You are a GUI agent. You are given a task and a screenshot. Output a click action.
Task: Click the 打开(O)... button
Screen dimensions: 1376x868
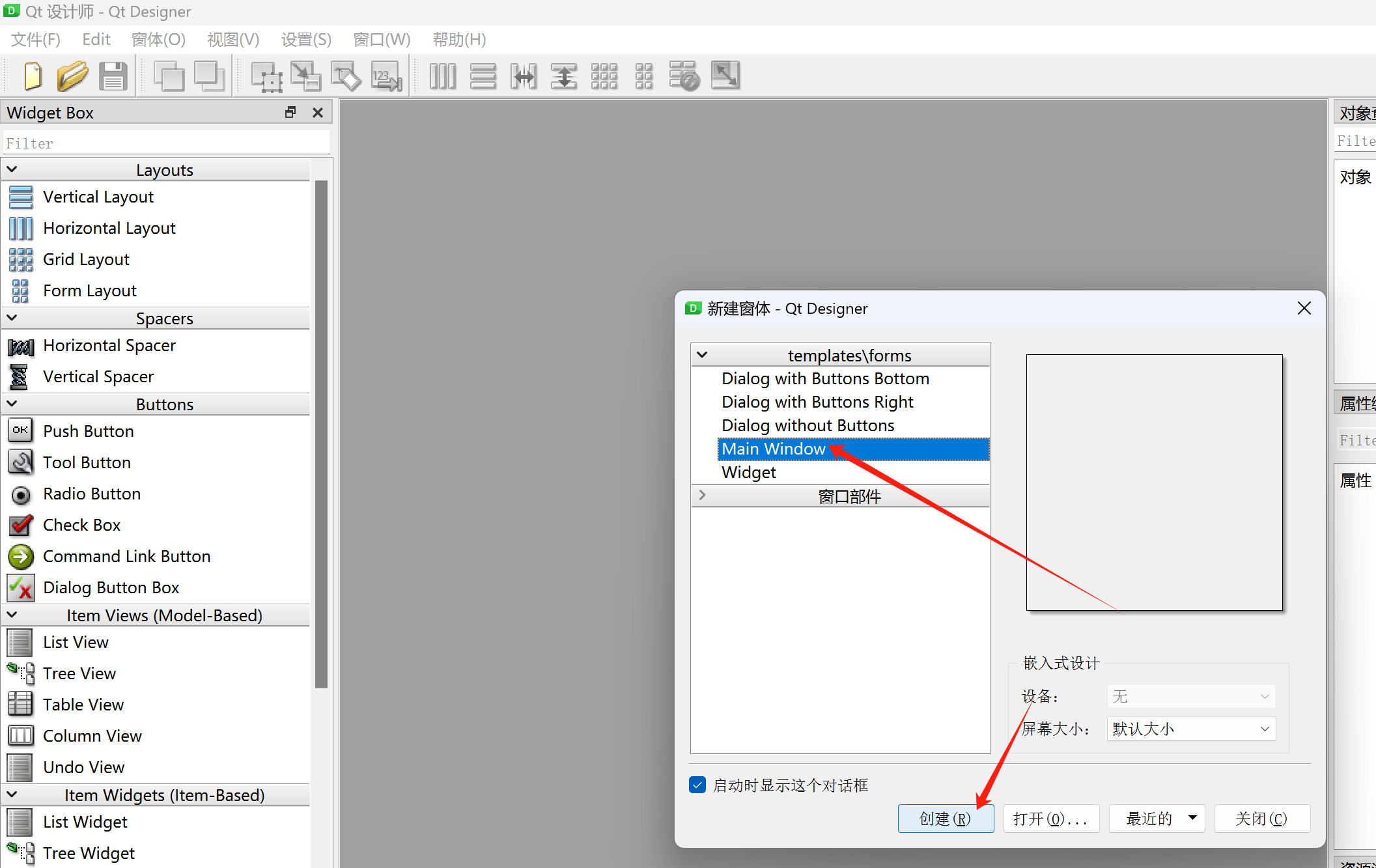pos(1050,819)
